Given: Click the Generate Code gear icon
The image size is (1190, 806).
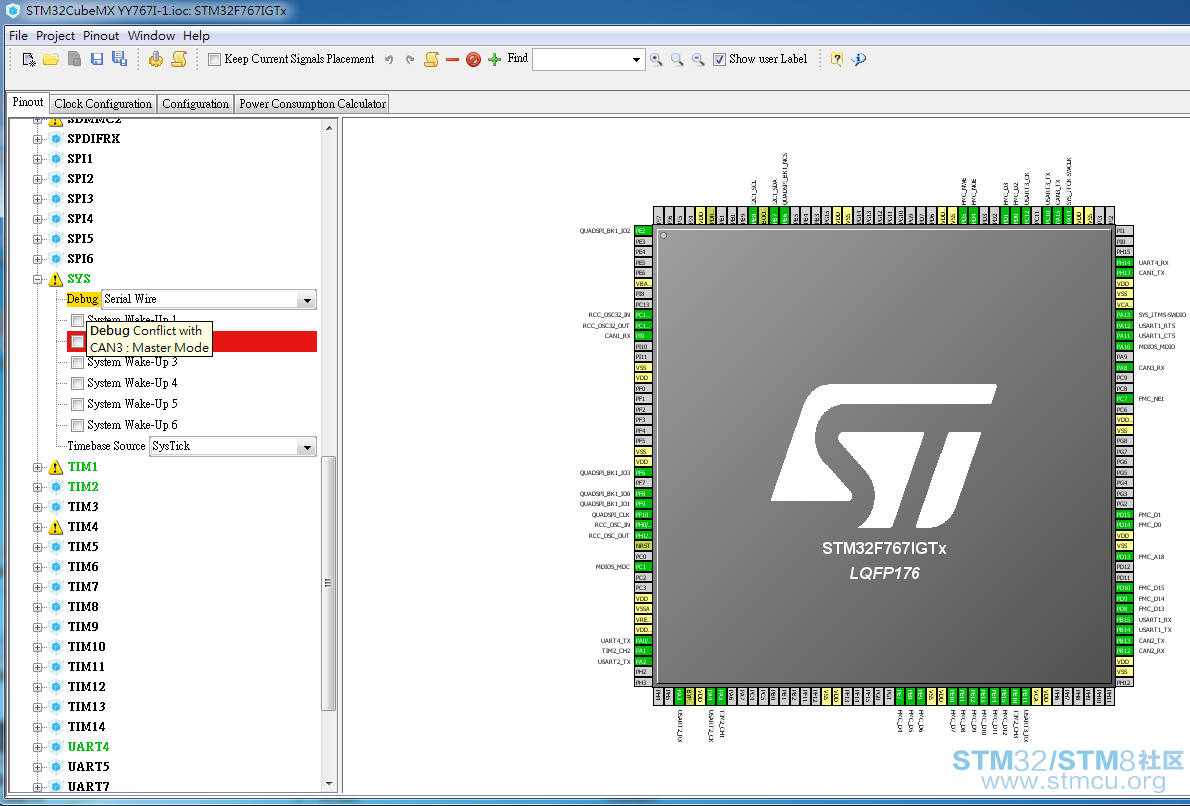Looking at the screenshot, I should 156,59.
